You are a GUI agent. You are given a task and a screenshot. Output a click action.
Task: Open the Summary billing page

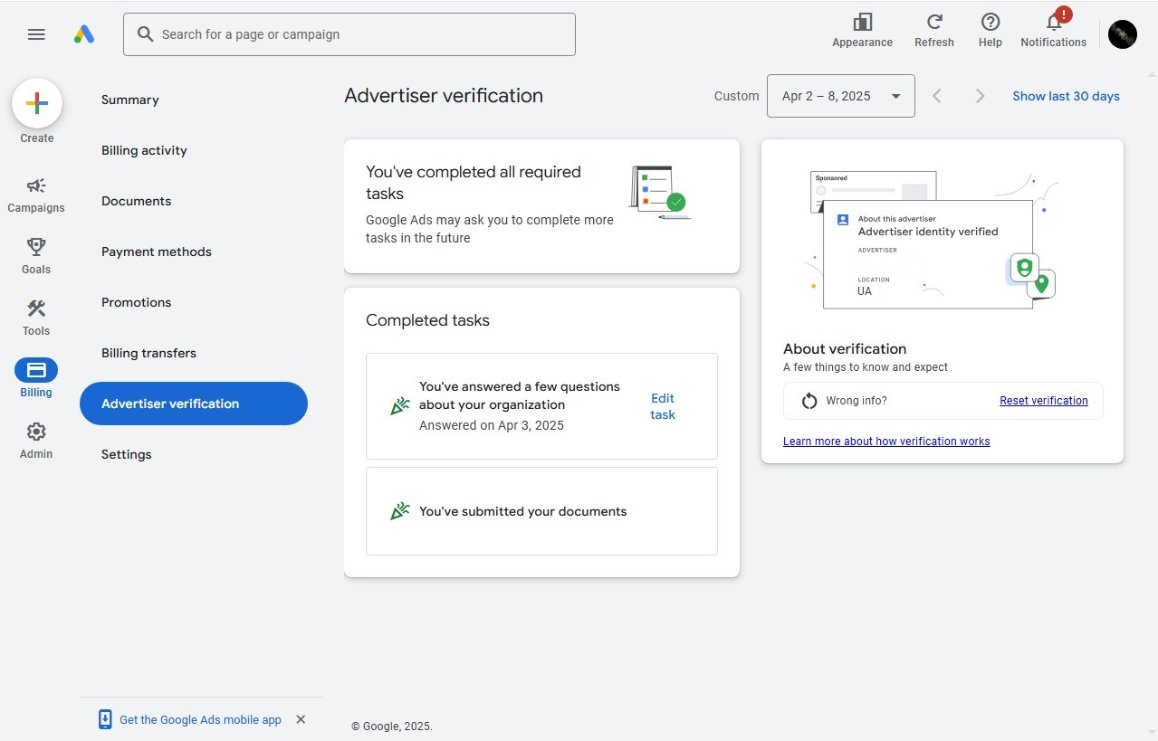coord(130,100)
